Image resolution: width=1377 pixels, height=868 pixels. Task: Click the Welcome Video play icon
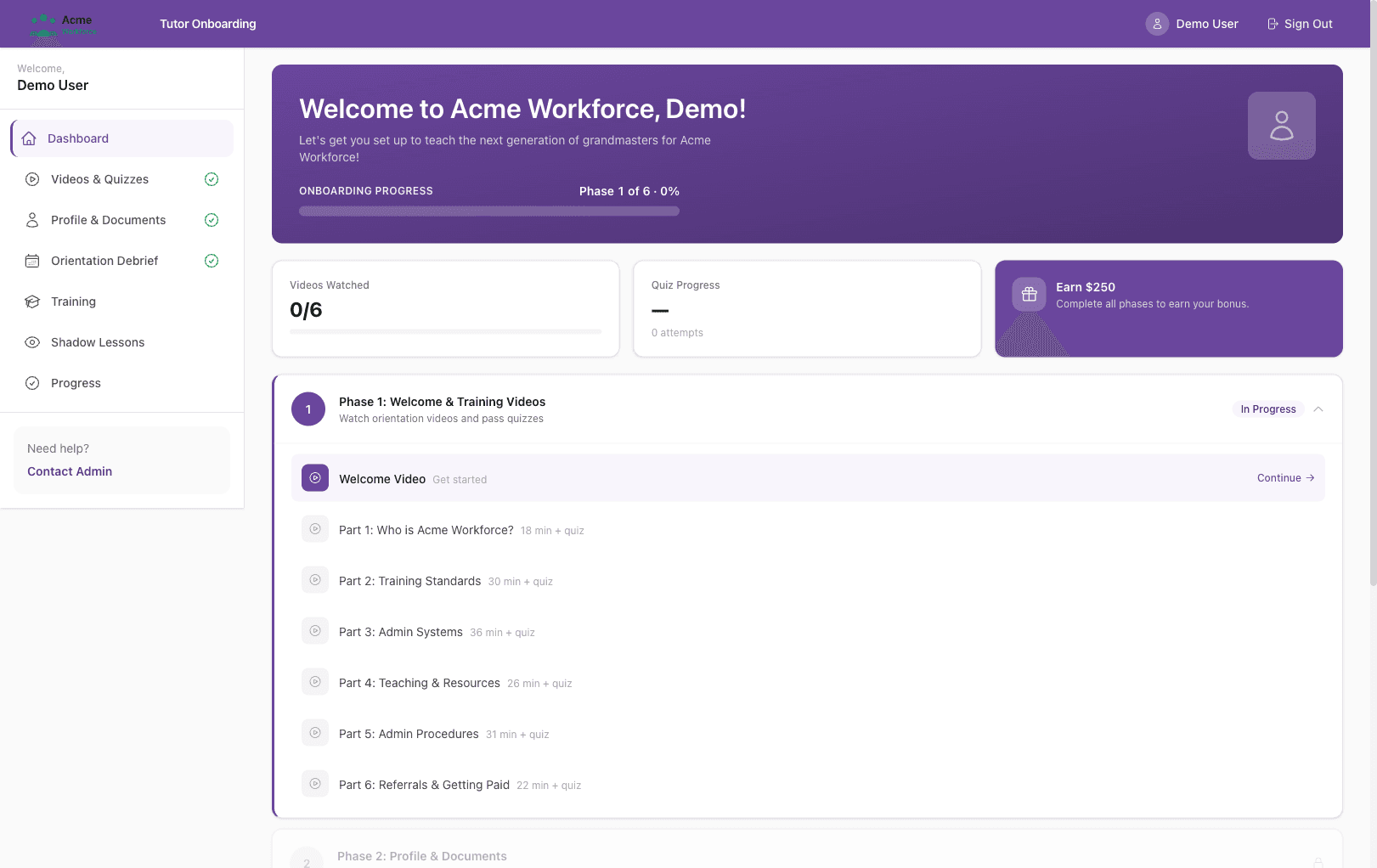(315, 477)
